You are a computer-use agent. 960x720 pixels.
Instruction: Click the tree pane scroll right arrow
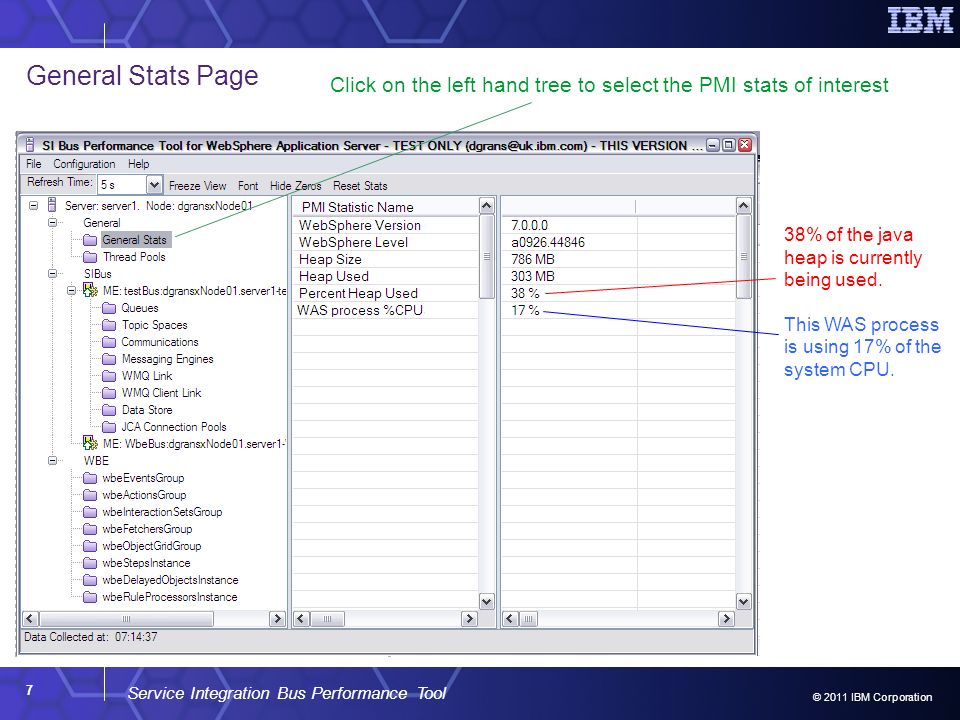pos(277,619)
